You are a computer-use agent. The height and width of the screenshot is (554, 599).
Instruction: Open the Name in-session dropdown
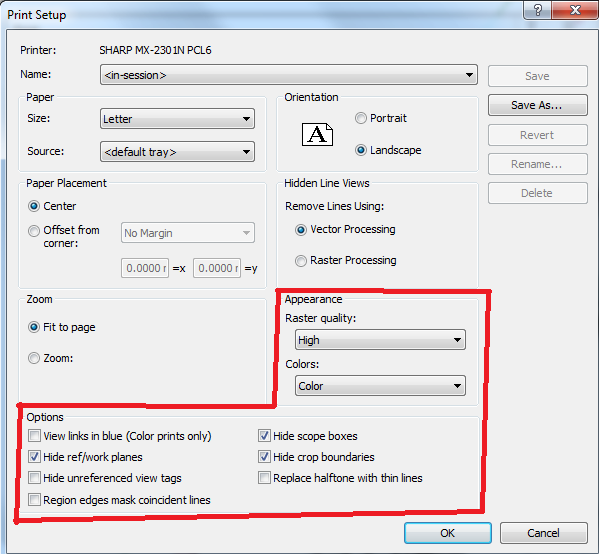[x=289, y=75]
